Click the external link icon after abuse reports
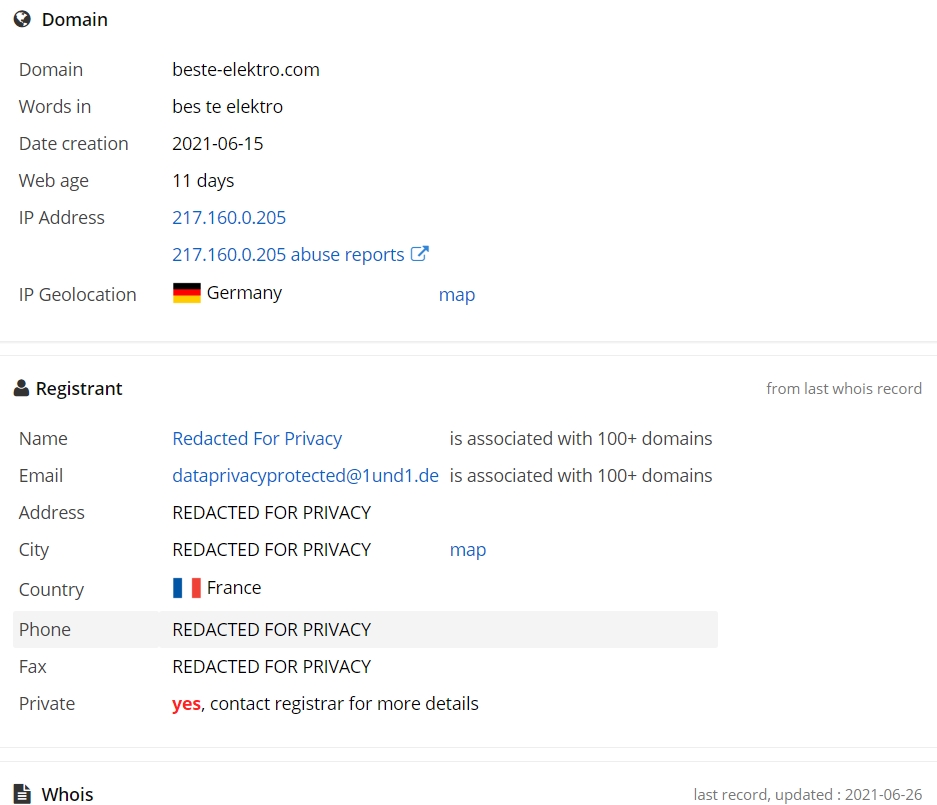The width and height of the screenshot is (937, 805). (x=419, y=254)
